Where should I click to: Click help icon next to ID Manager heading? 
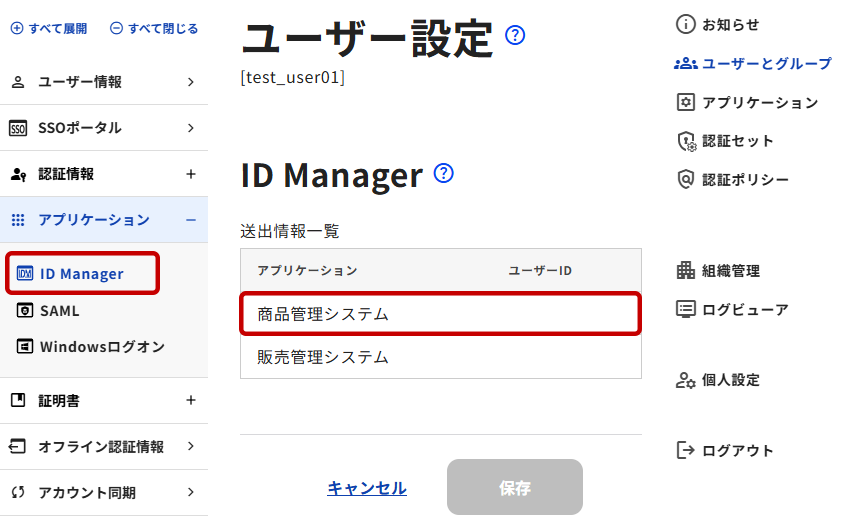tap(444, 173)
